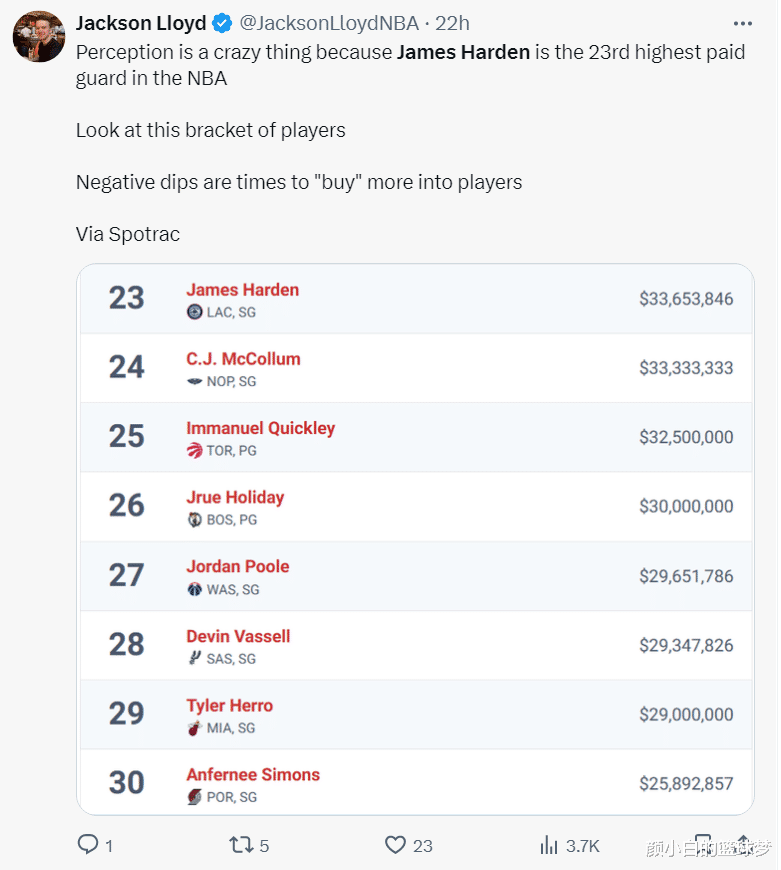Click the reply speech bubble icon

[x=88, y=845]
